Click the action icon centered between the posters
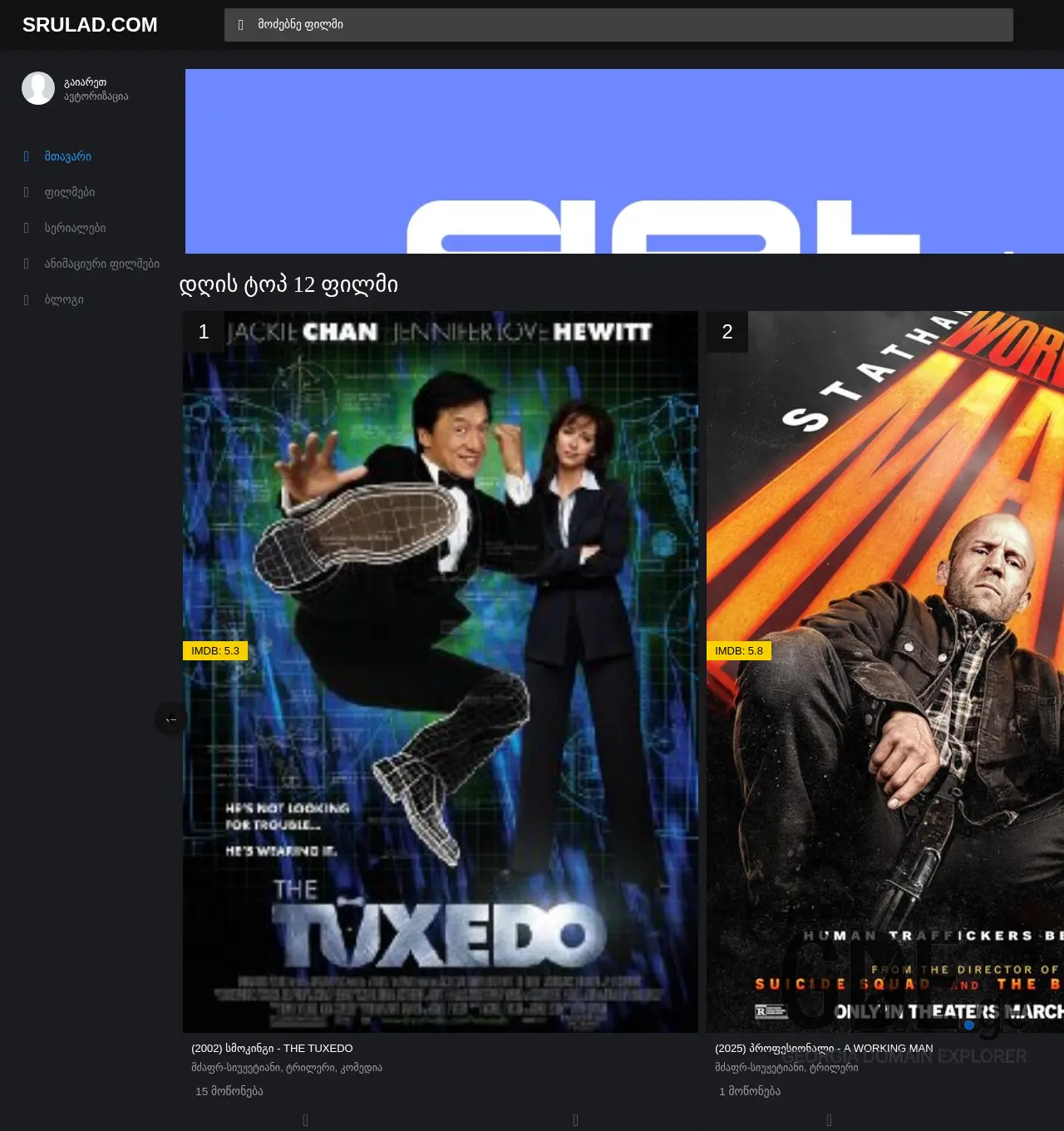1064x1131 pixels. [574, 1120]
